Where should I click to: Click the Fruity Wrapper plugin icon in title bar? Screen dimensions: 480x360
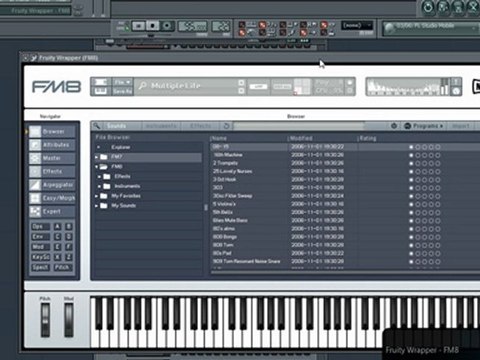pyautogui.click(x=33, y=58)
